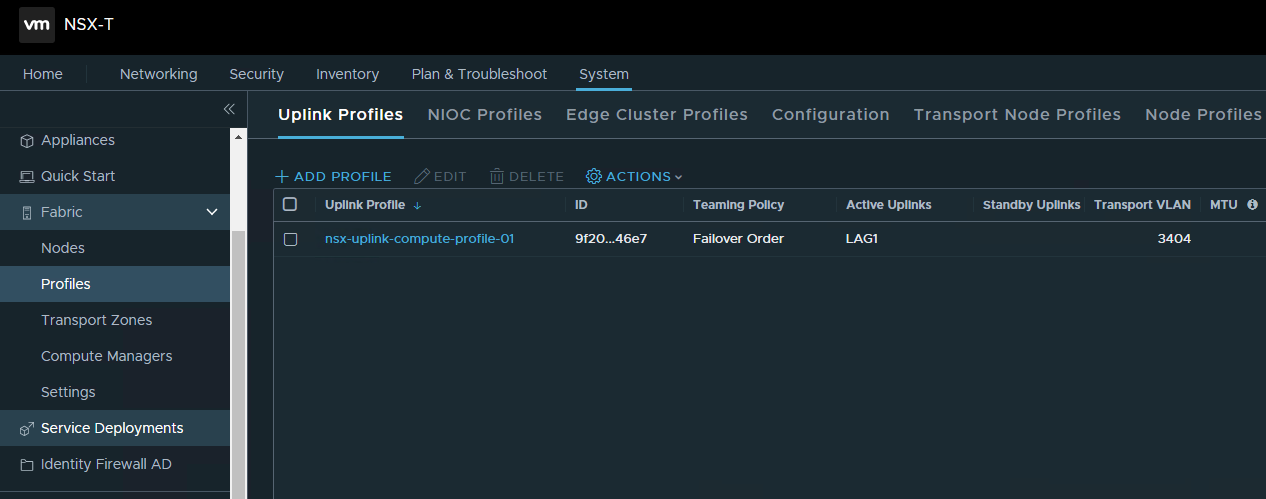Toggle the select-all header checkbox
This screenshot has height=499, width=1266.
click(x=290, y=204)
